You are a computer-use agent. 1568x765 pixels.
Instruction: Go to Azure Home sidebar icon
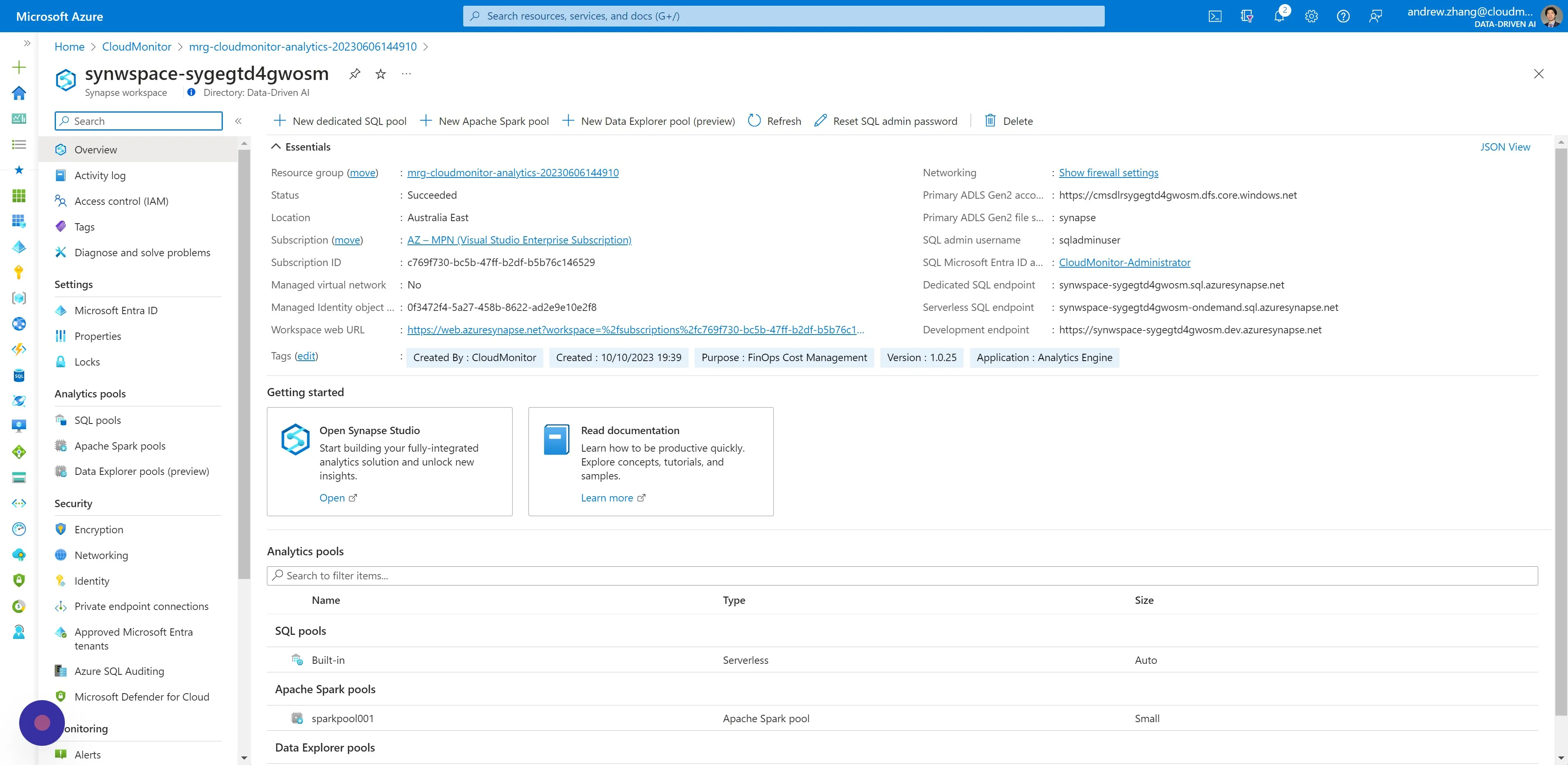pyautogui.click(x=19, y=93)
